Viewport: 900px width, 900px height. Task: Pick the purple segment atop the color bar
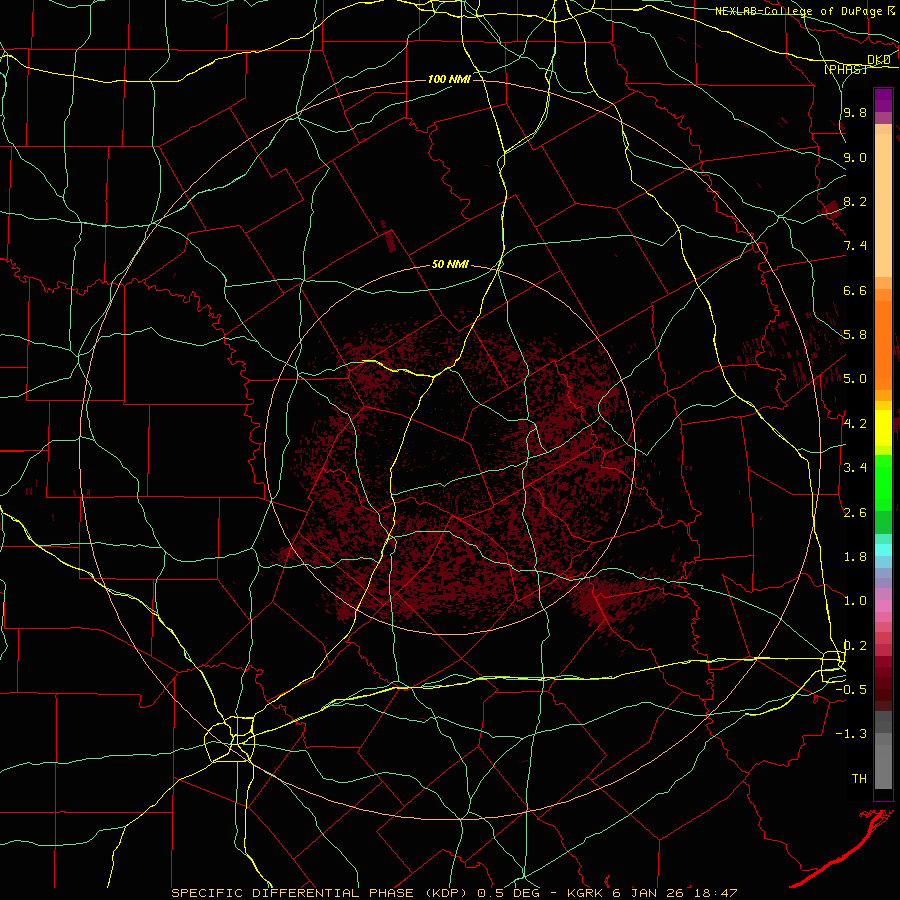pos(883,100)
